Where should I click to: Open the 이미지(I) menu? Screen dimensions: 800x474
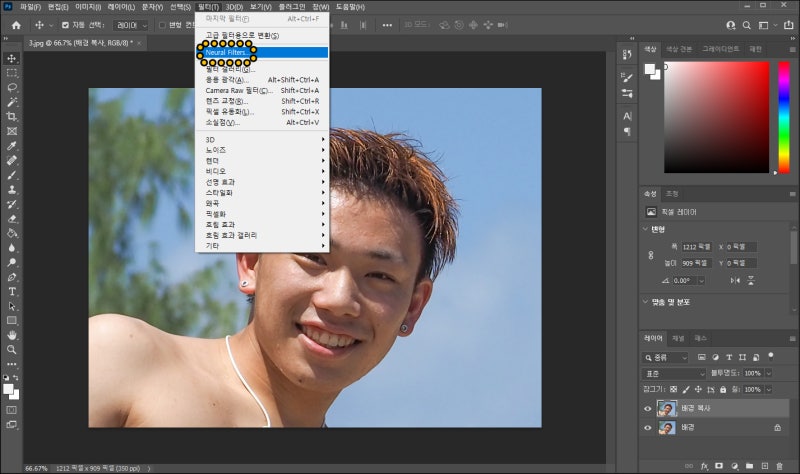click(x=88, y=7)
